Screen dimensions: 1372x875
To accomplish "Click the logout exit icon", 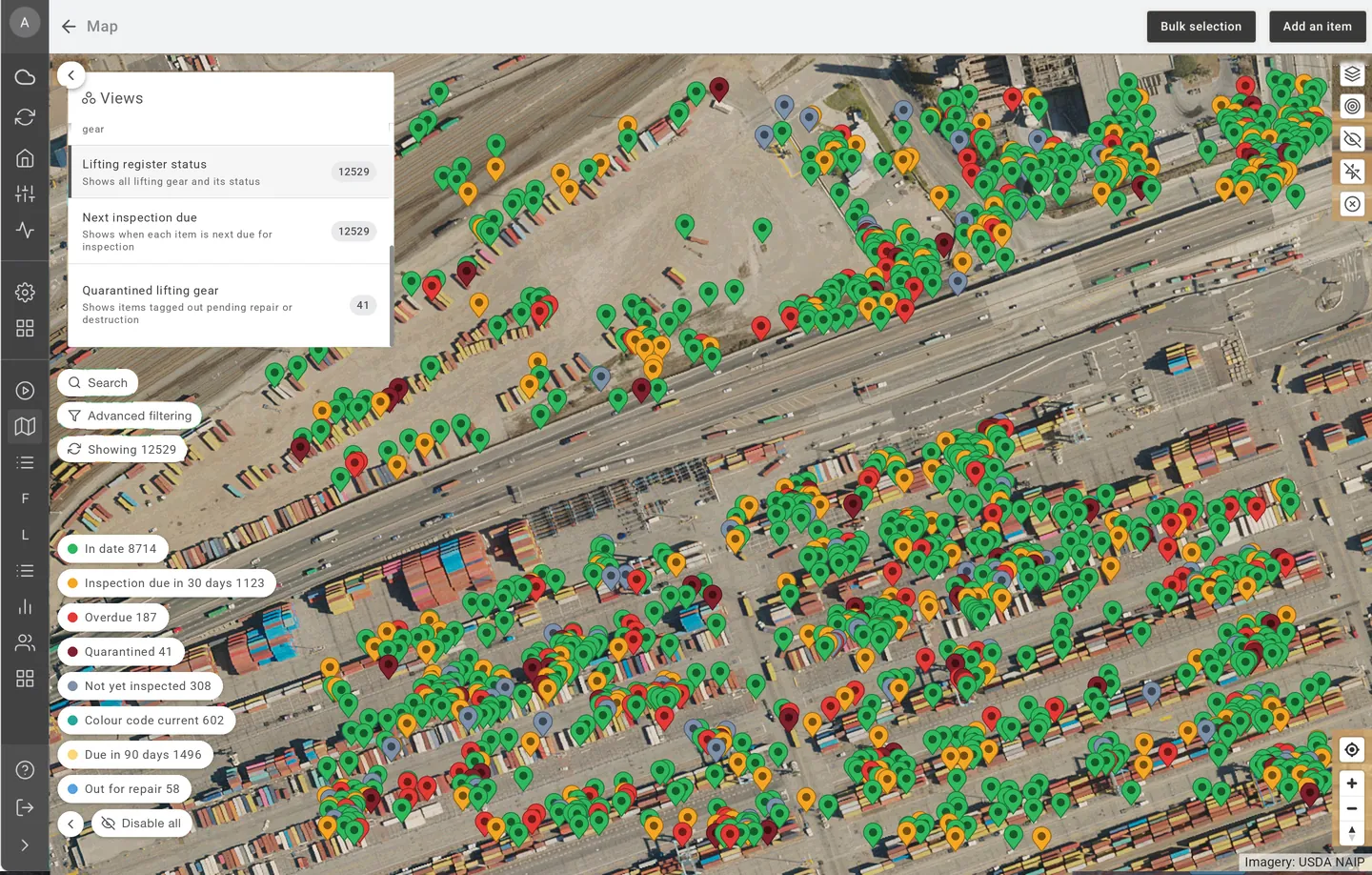I will coord(25,807).
